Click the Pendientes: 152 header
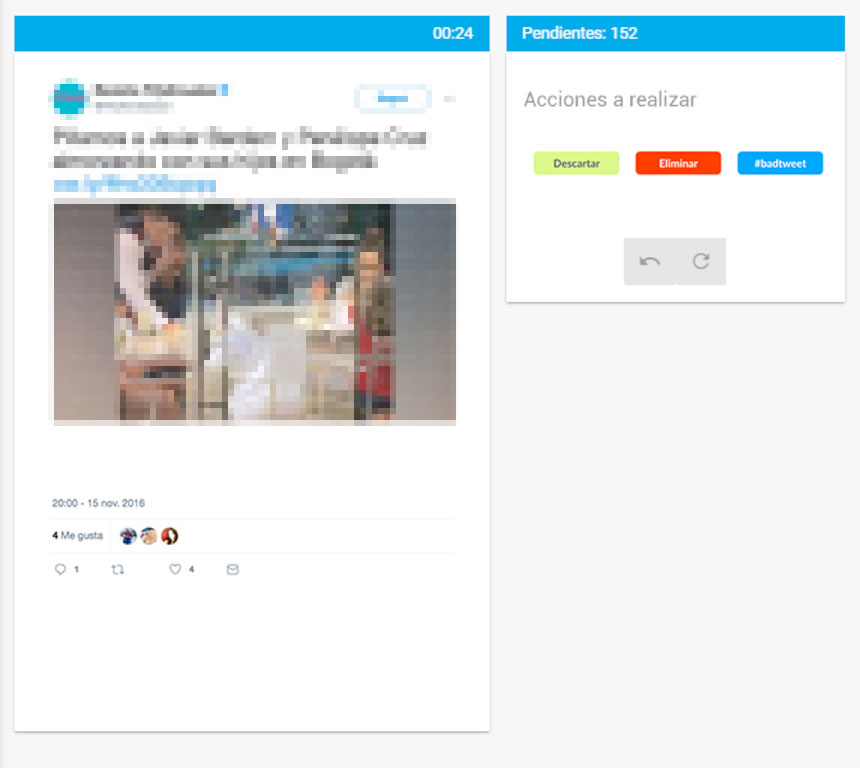Image resolution: width=860 pixels, height=768 pixels. (579, 33)
